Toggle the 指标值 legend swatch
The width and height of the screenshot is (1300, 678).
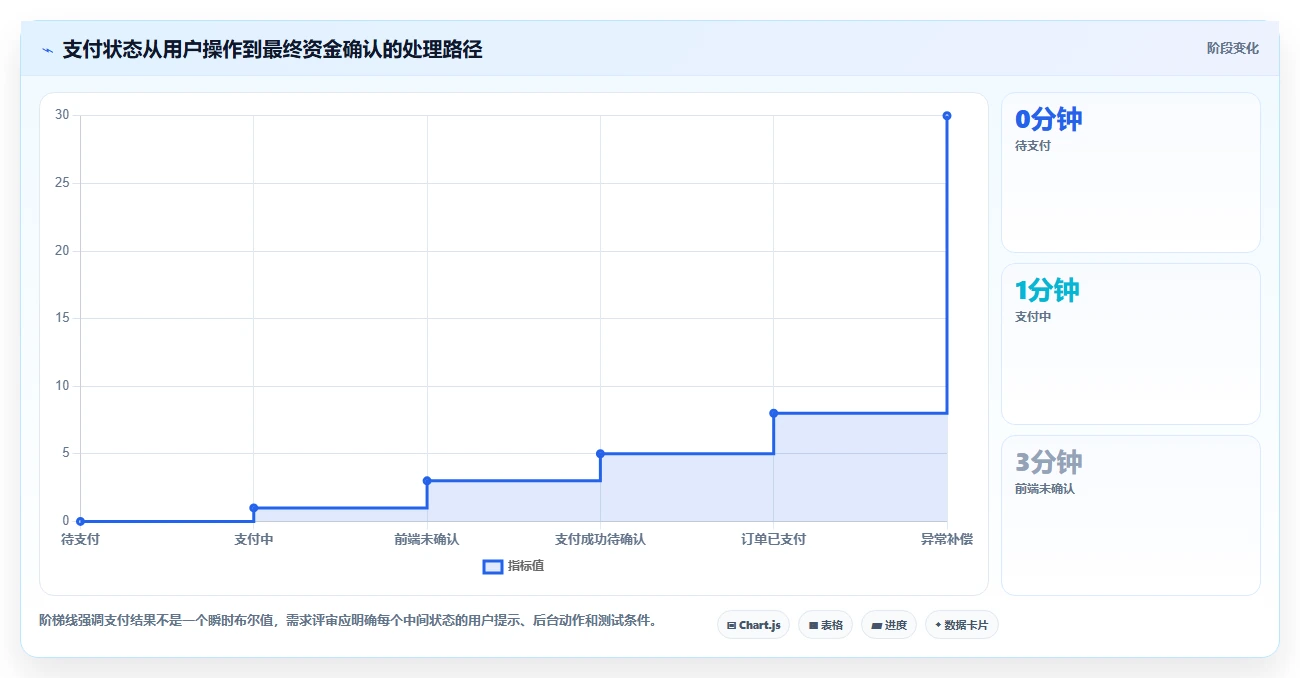pos(492,567)
